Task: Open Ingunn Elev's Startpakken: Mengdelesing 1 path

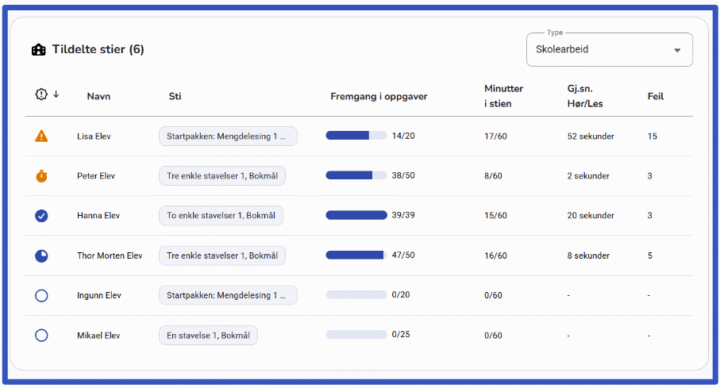Action: tap(228, 295)
